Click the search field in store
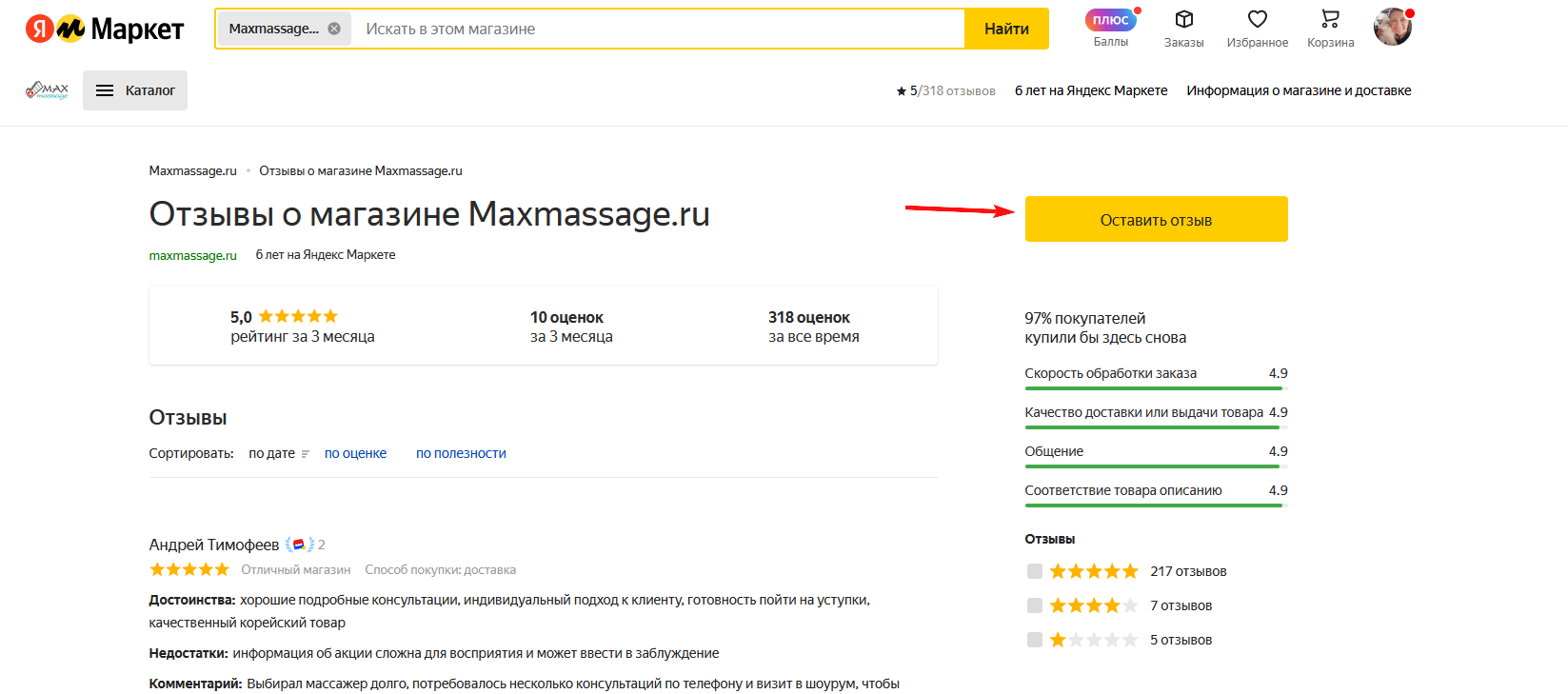Image resolution: width=1568 pixels, height=694 pixels. click(657, 29)
